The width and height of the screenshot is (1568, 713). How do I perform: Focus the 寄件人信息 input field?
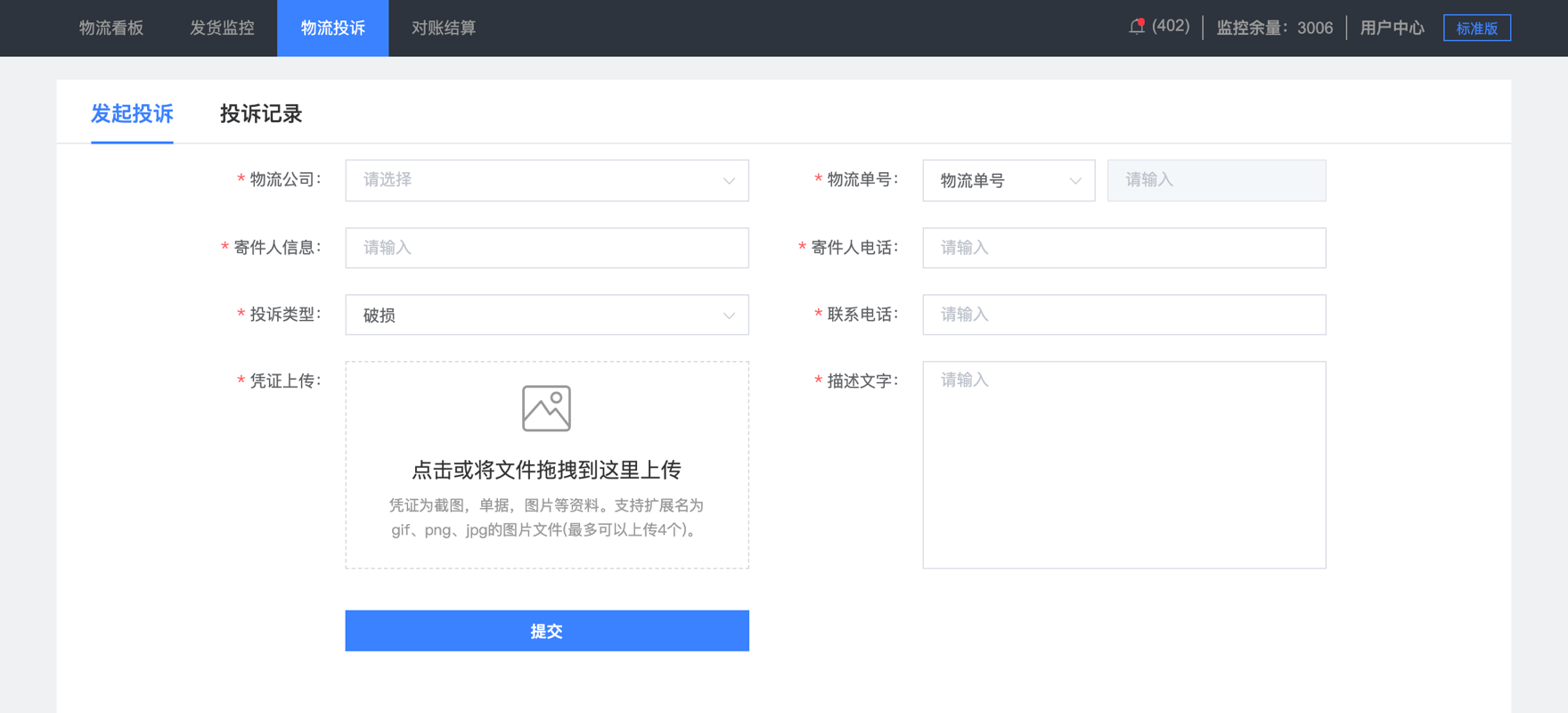[x=546, y=248]
